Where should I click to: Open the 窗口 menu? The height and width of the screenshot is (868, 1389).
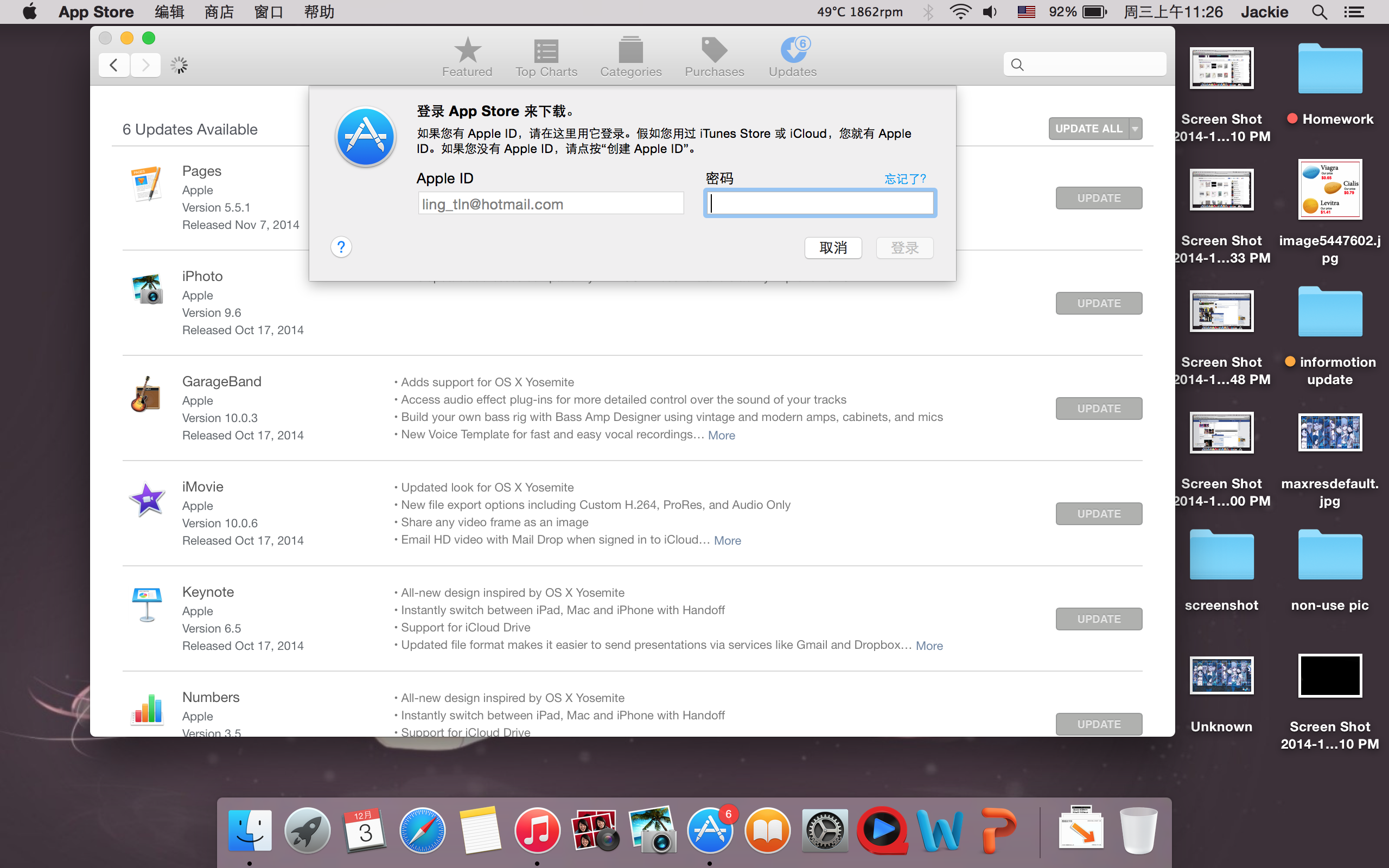[x=269, y=11]
